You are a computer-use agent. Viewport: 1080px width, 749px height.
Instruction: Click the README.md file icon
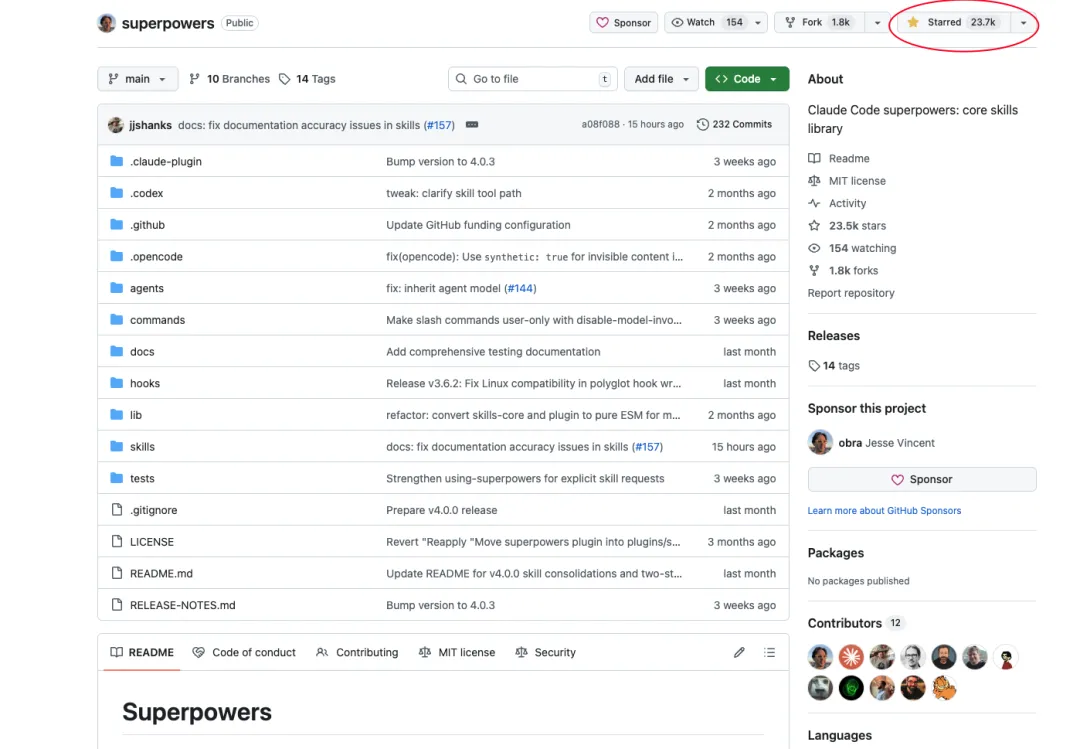116,573
